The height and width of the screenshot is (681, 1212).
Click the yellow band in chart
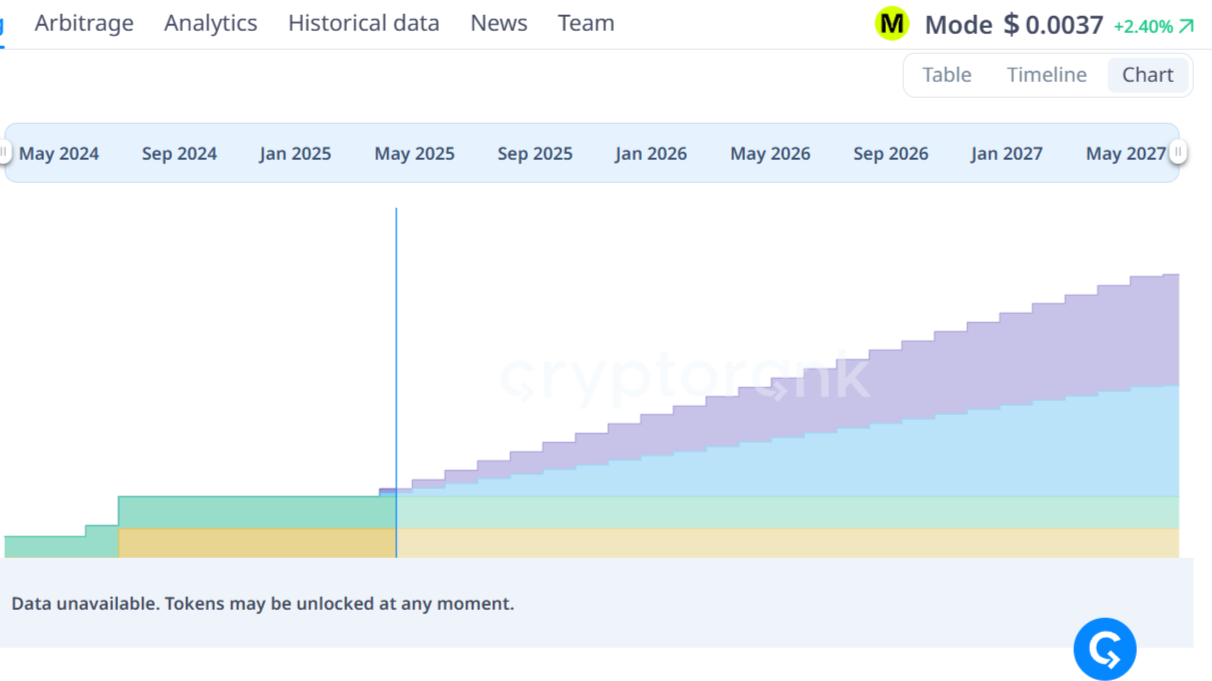point(700,543)
